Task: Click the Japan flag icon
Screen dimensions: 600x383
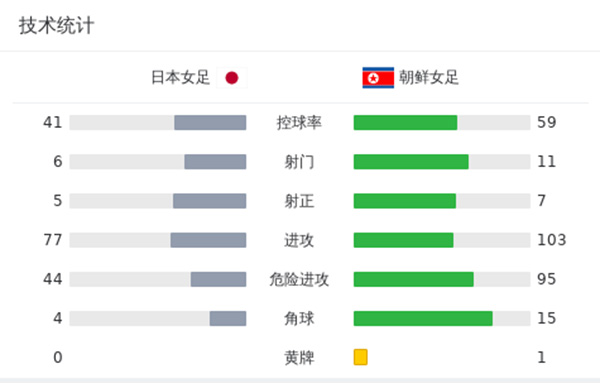Action: tap(232, 78)
